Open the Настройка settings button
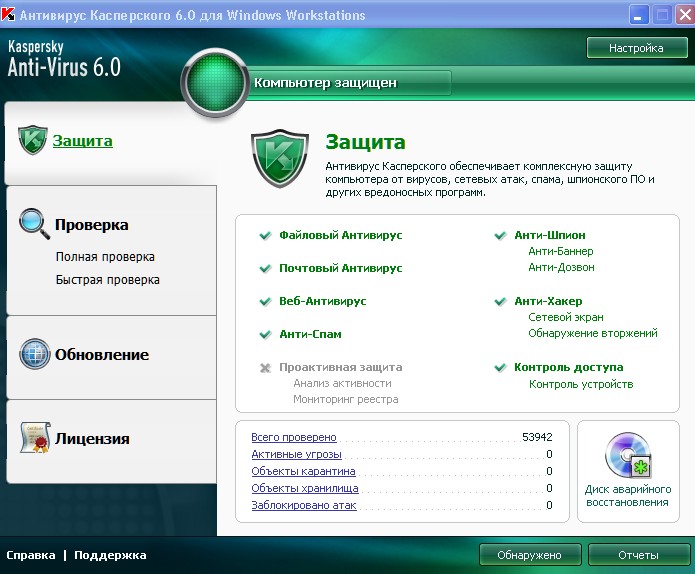This screenshot has width=695, height=574. click(637, 48)
